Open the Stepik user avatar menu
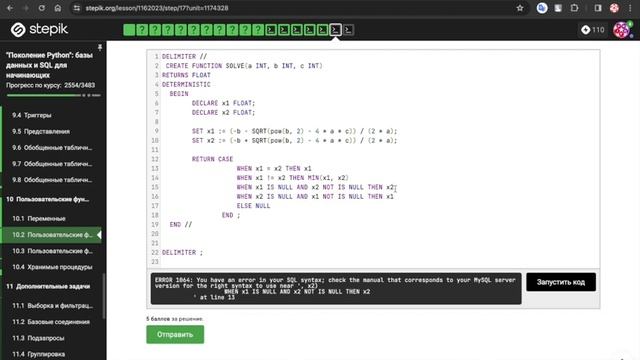This screenshot has width=640, height=360. pos(622,30)
